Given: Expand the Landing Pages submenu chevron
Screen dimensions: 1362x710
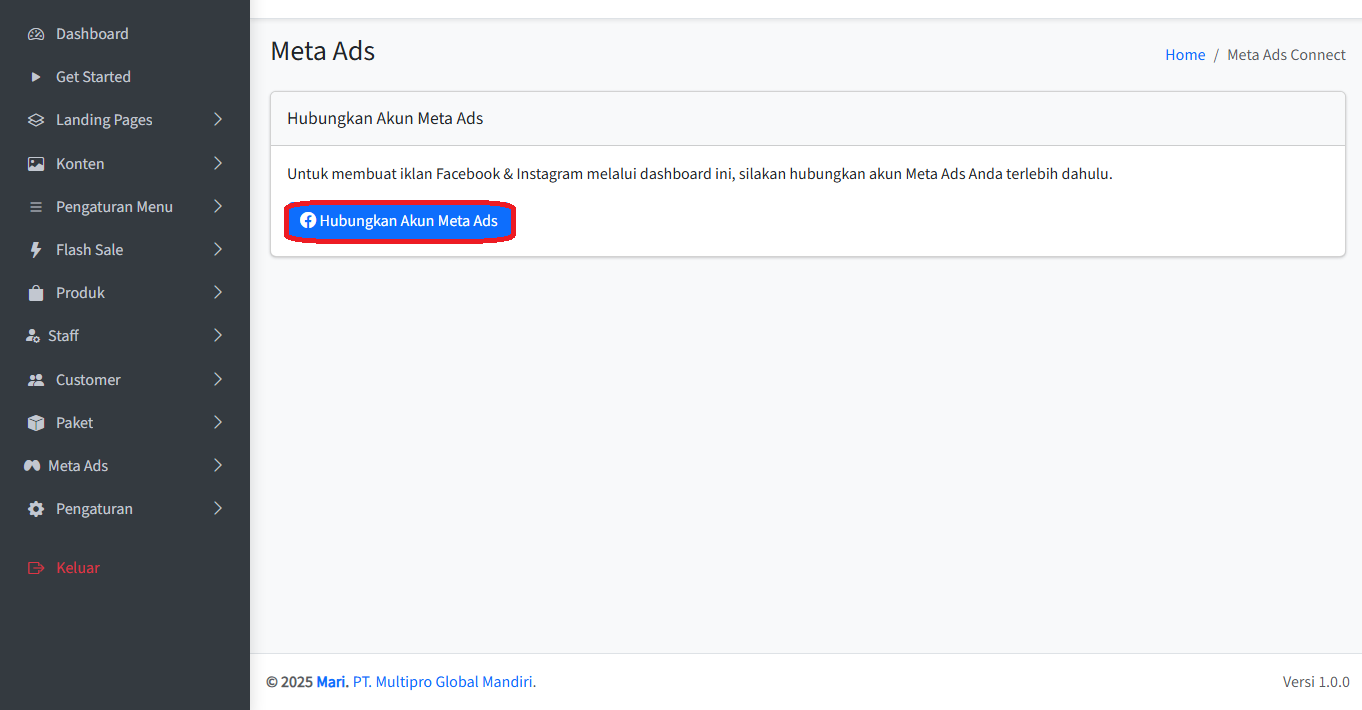Looking at the screenshot, I should pos(218,120).
